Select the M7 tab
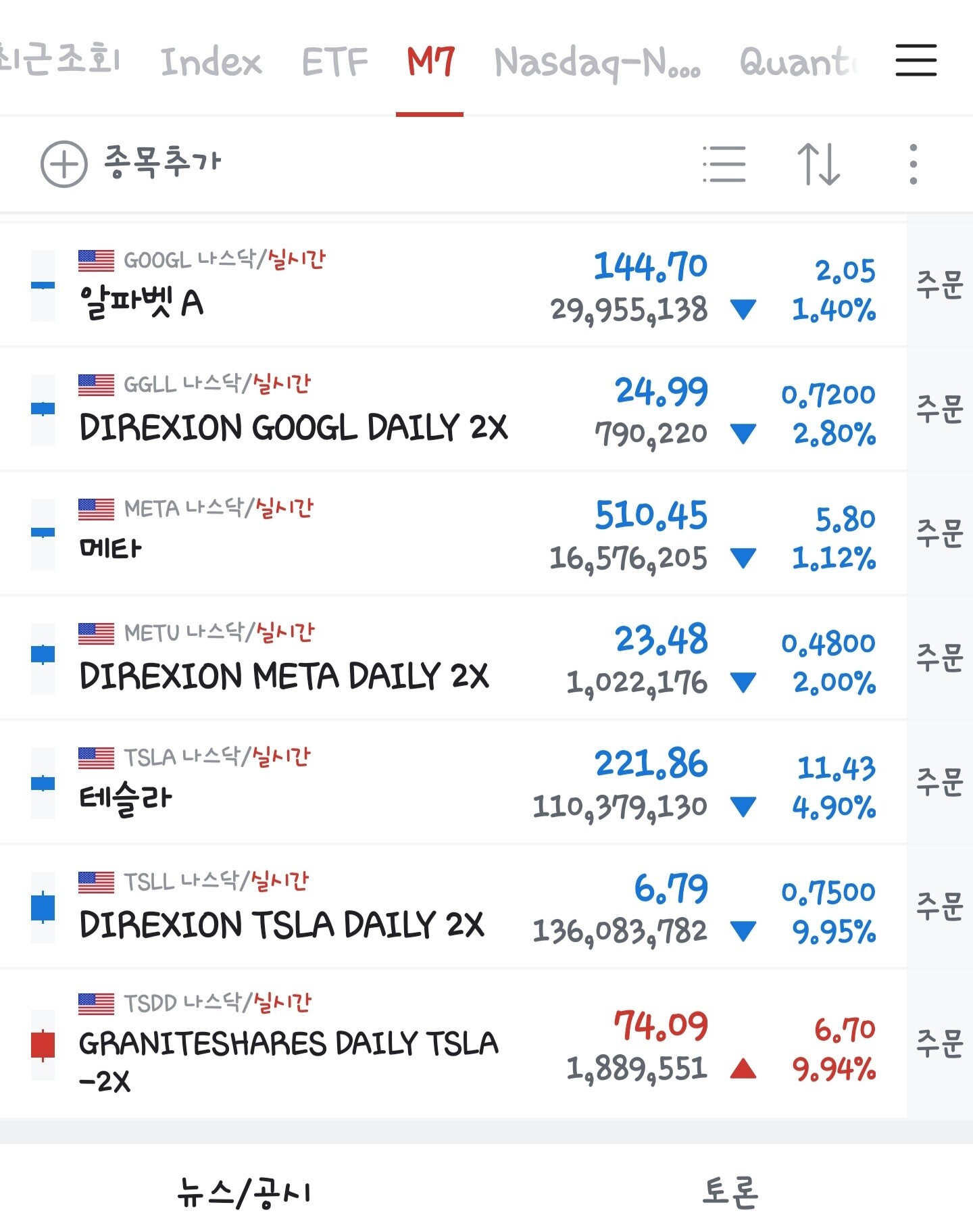Screen dimensions: 973x1232 click(x=430, y=62)
